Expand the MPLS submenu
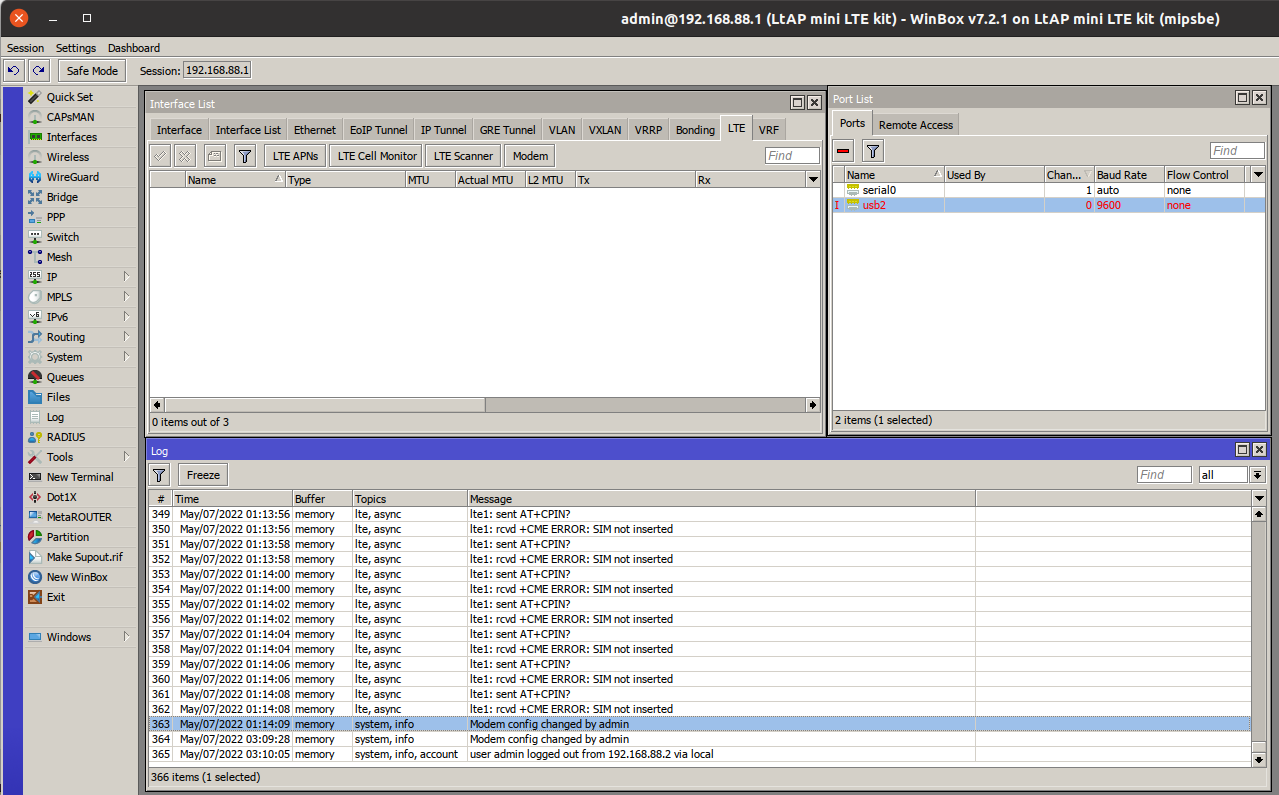 pyautogui.click(x=127, y=297)
